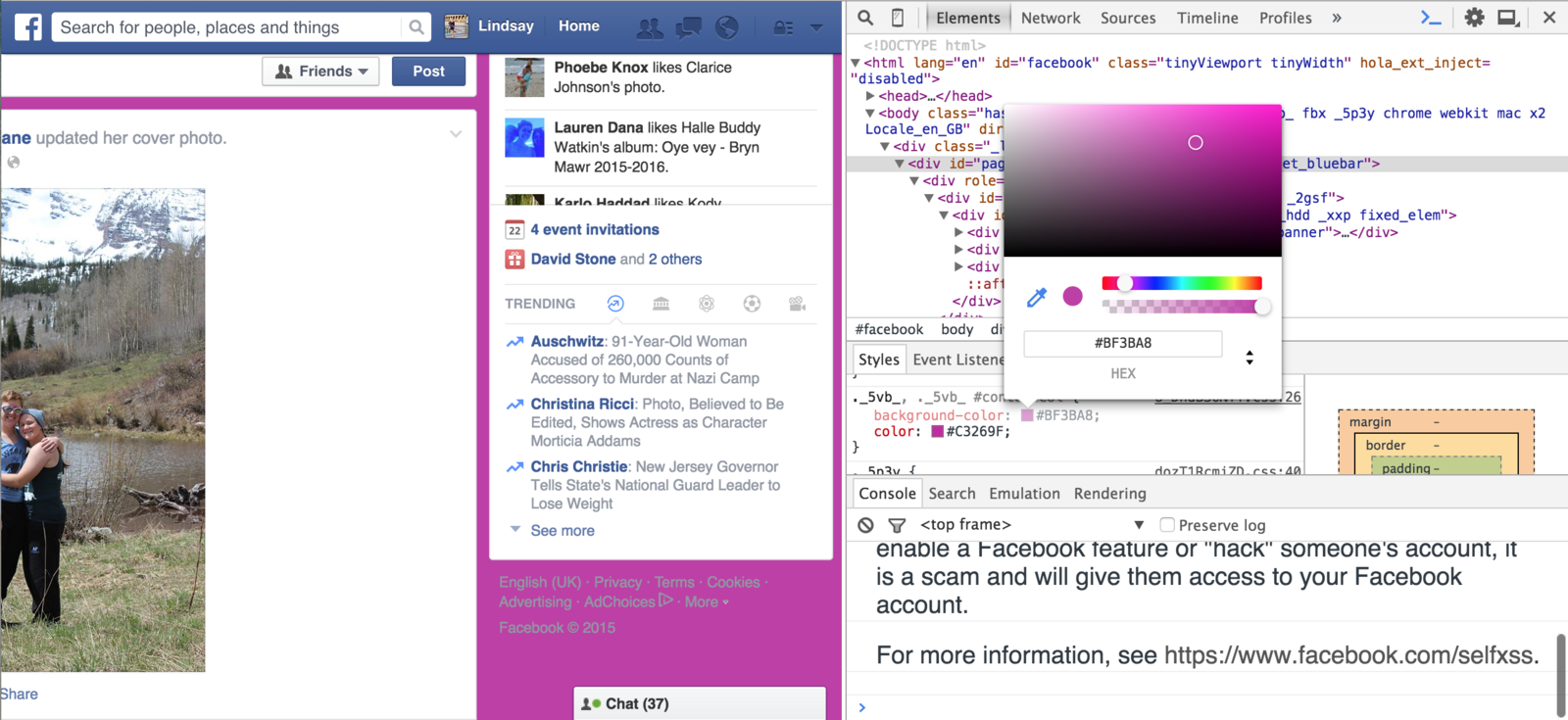This screenshot has height=720, width=1568.
Task: Click the hue slider in color picker
Action: point(1182,283)
